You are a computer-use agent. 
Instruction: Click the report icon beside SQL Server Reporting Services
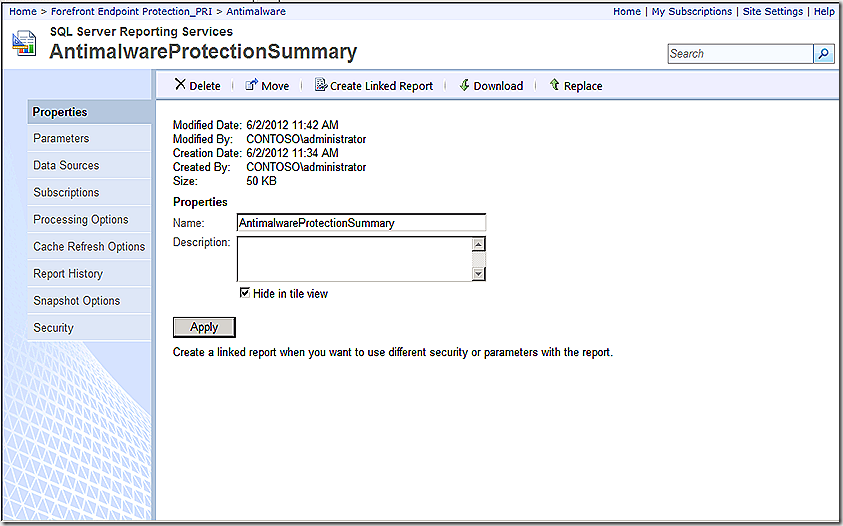click(x=24, y=43)
